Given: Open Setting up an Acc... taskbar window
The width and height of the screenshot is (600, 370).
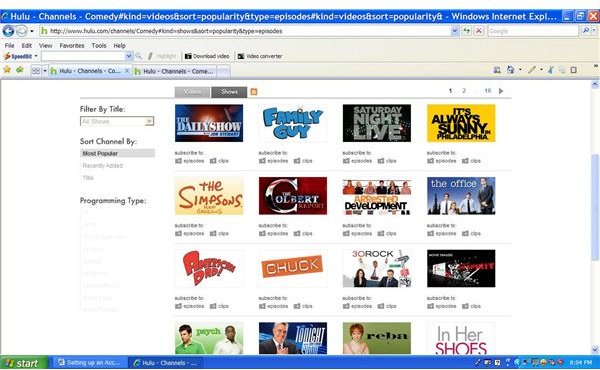Looking at the screenshot, I should click(x=90, y=363).
